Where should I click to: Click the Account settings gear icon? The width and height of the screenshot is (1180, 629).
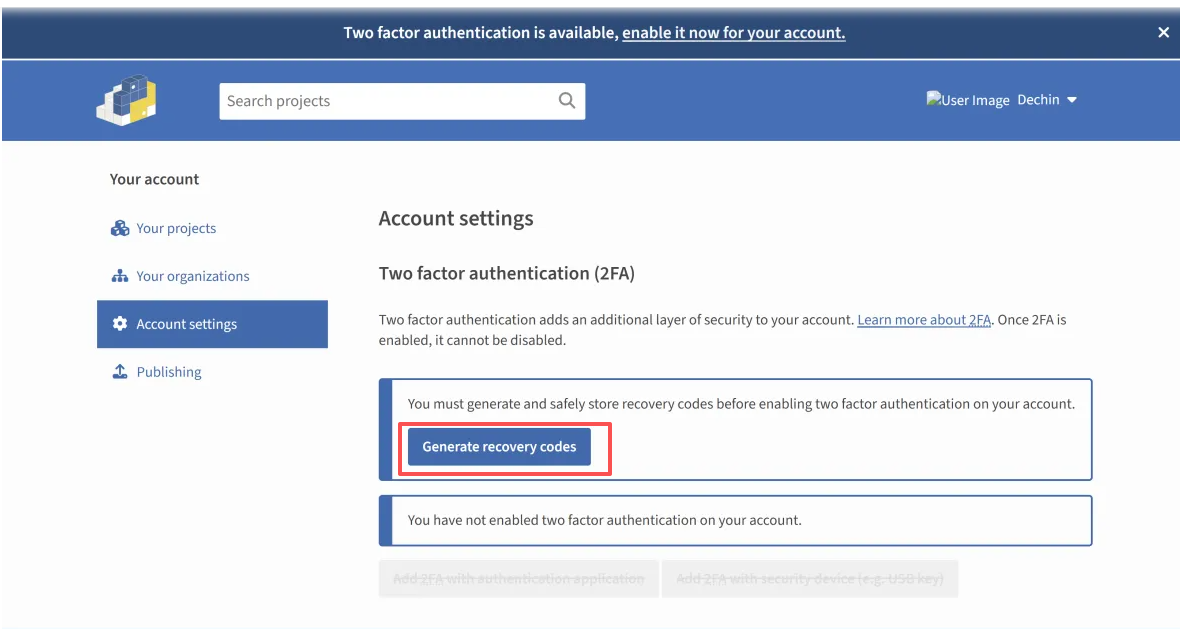click(120, 324)
